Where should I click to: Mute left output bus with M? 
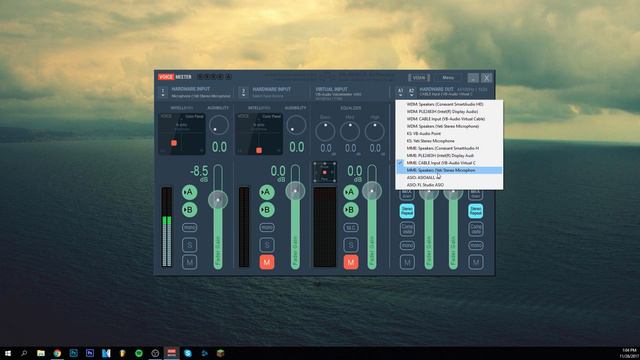[x=407, y=262]
